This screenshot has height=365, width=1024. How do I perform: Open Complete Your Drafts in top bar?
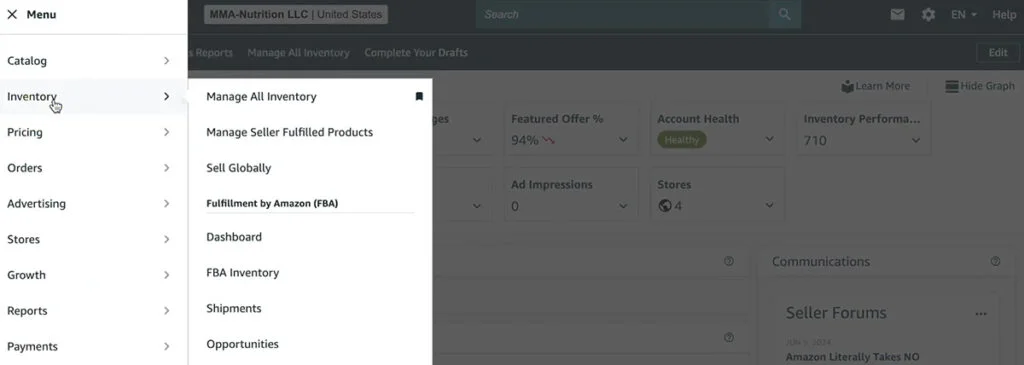pyautogui.click(x=416, y=53)
